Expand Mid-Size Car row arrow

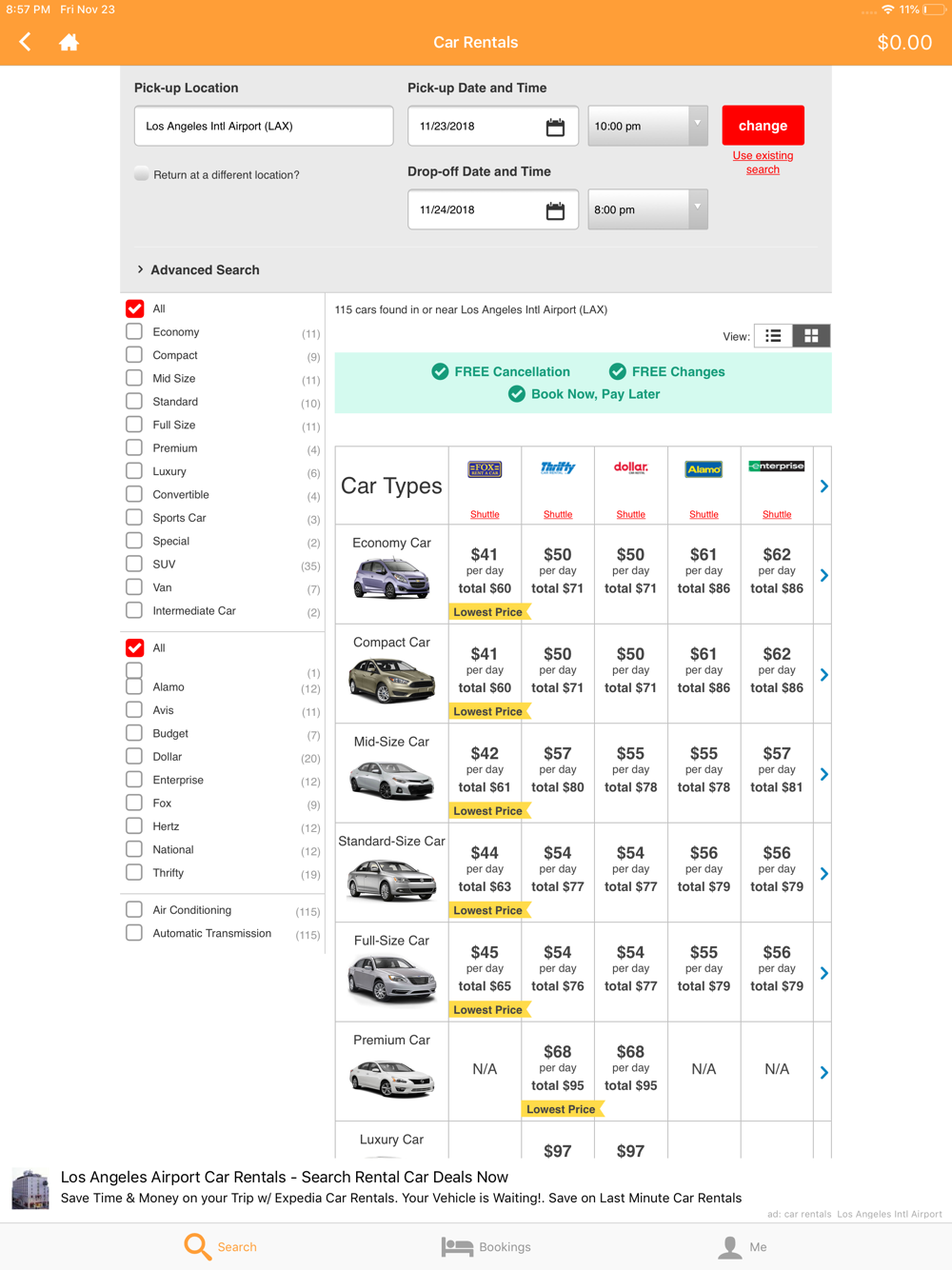tap(823, 774)
